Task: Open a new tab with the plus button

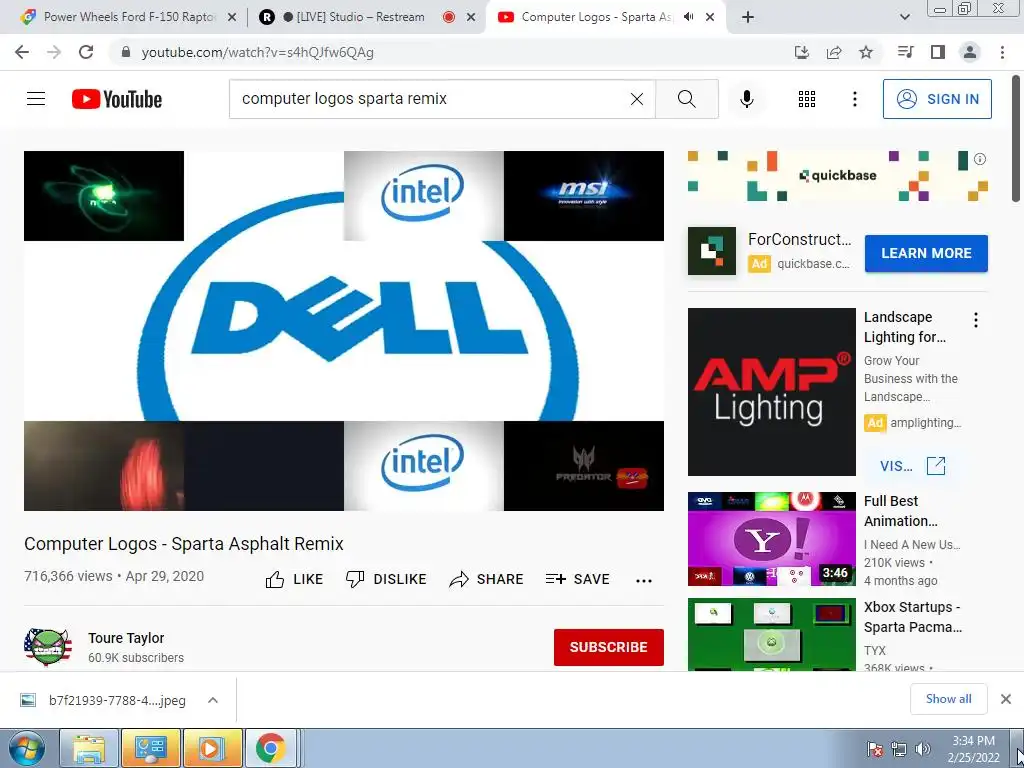Action: point(748,17)
